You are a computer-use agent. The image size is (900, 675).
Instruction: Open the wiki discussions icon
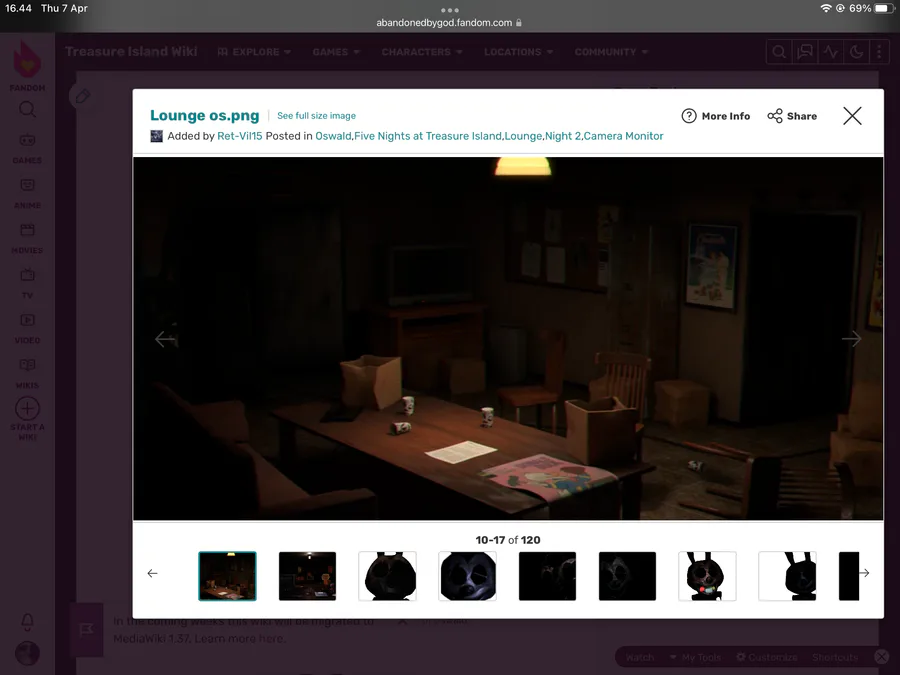pos(805,52)
